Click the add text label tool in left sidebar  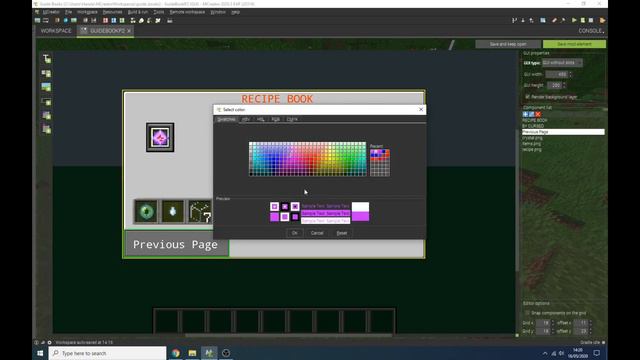(47, 59)
